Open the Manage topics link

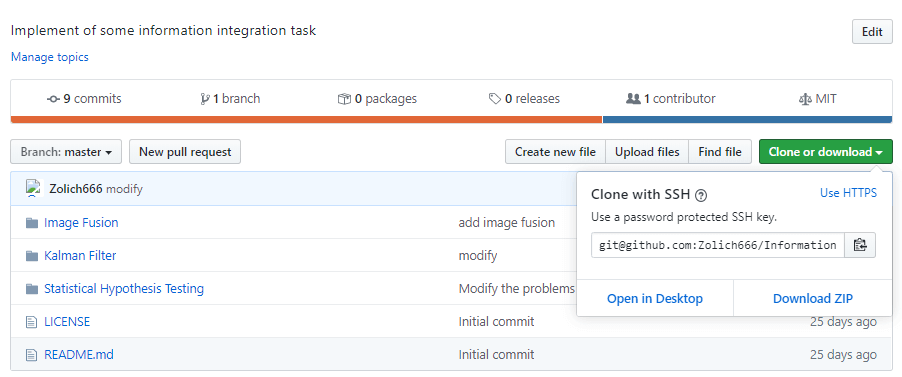coord(49,57)
